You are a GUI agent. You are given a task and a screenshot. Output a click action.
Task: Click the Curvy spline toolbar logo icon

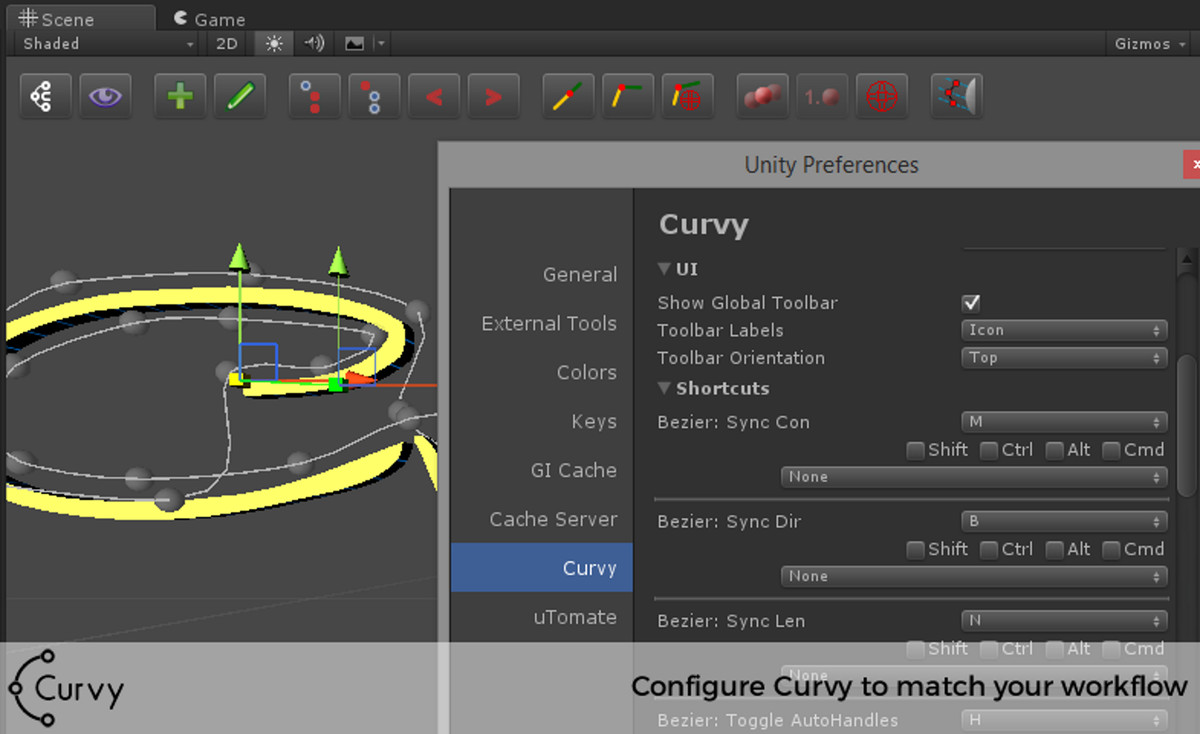(45, 96)
